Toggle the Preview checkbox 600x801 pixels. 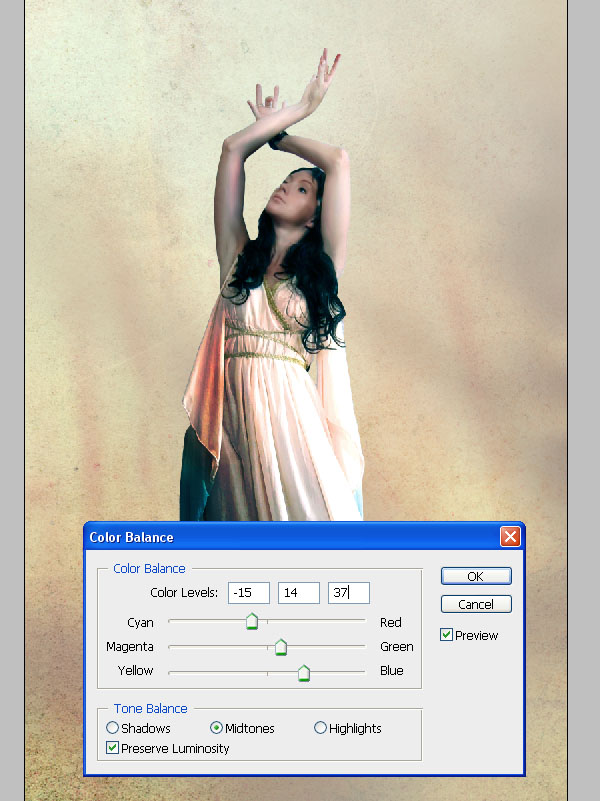point(446,635)
